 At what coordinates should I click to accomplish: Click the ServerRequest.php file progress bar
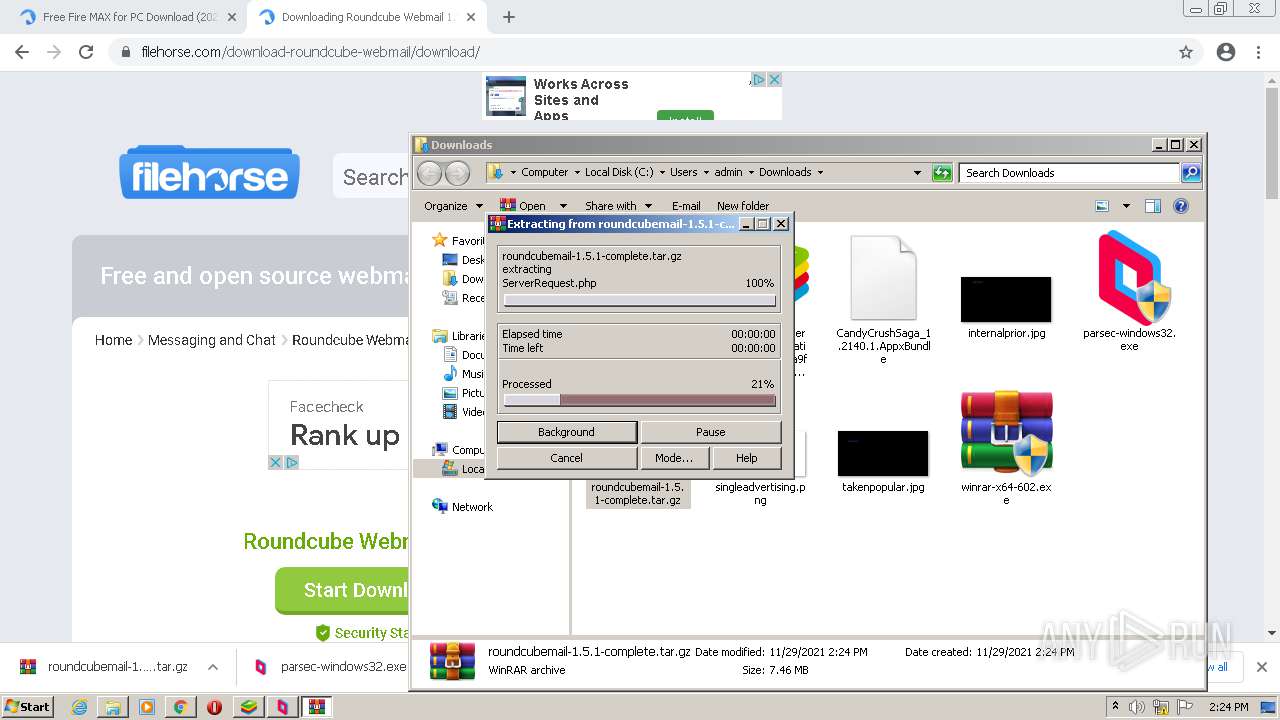[x=639, y=300]
